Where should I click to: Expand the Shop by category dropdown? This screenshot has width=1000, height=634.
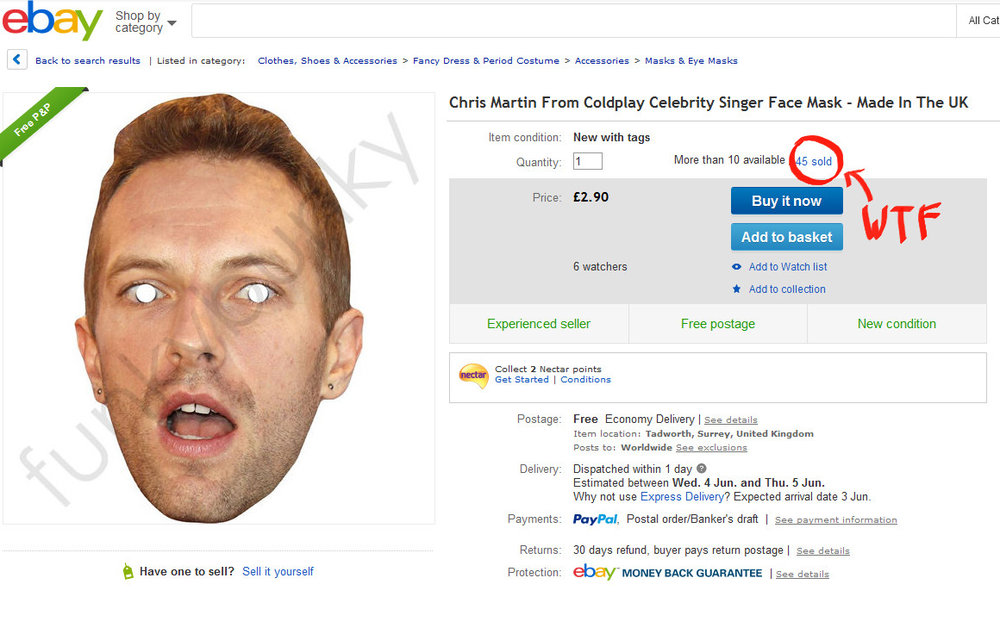(x=145, y=22)
